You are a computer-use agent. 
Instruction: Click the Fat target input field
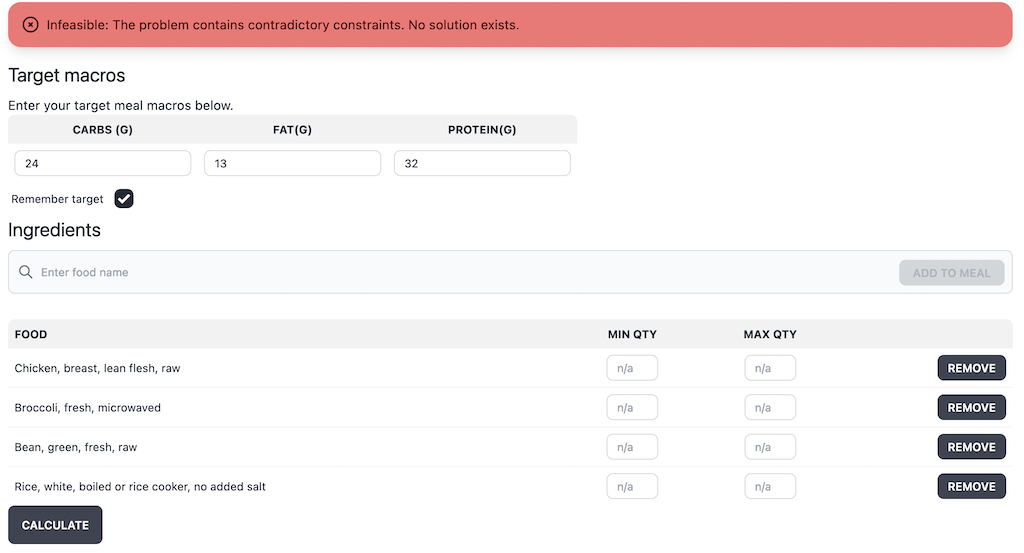tap(292, 163)
